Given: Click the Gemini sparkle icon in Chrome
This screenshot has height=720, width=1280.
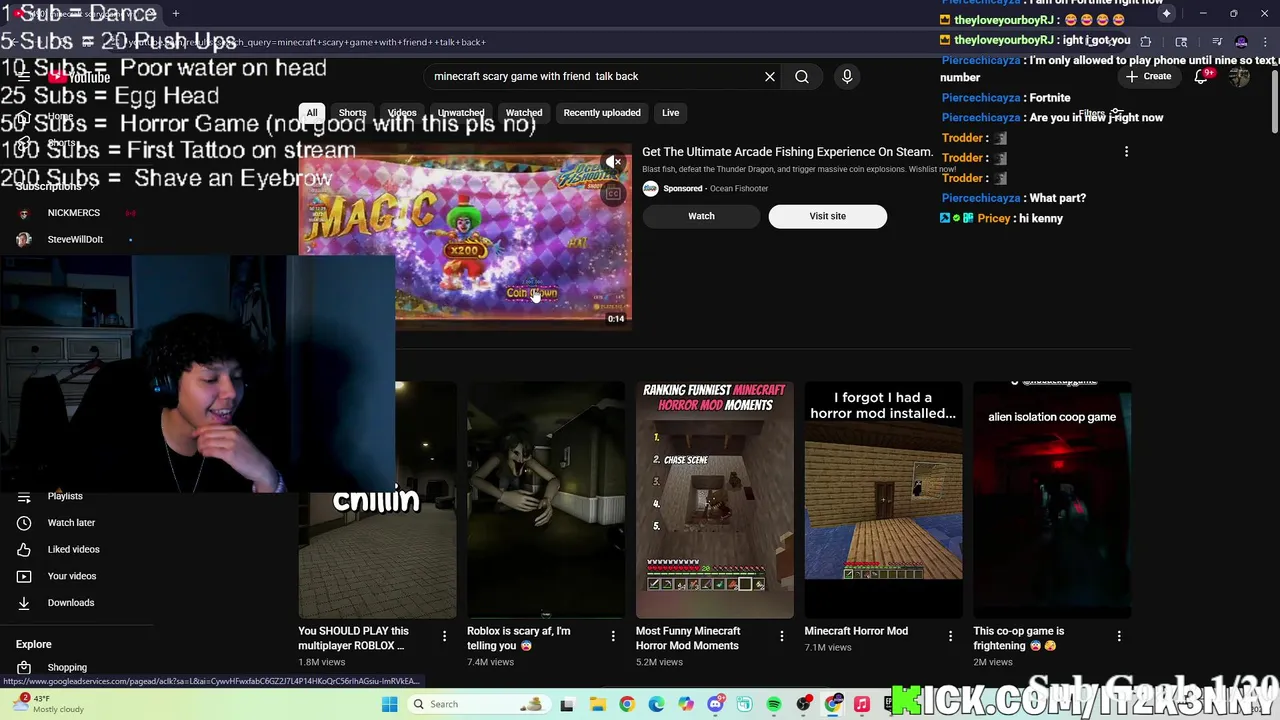Looking at the screenshot, I should click(x=1166, y=13).
